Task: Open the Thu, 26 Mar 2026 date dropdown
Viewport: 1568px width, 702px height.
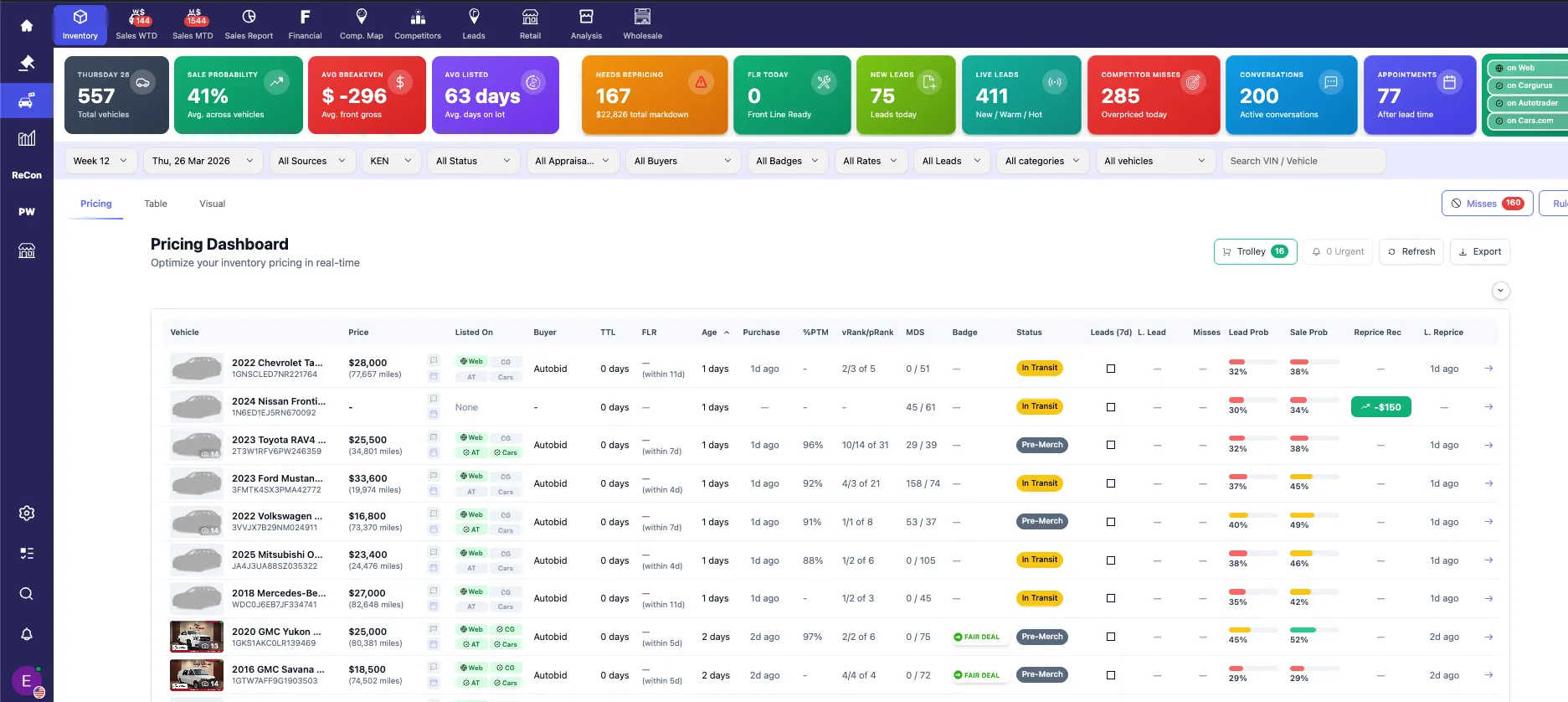Action: click(203, 161)
